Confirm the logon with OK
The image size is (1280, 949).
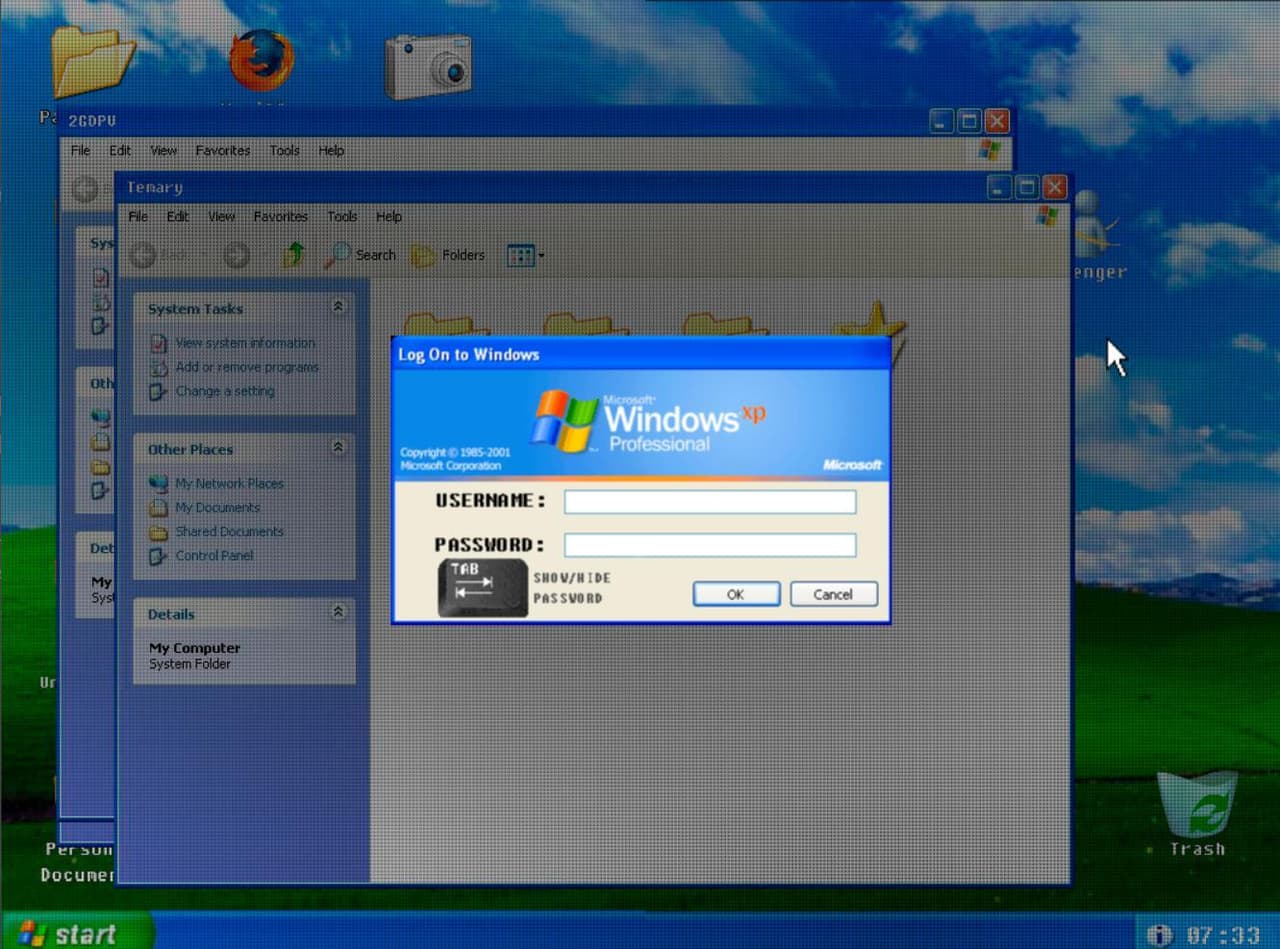pyautogui.click(x=736, y=594)
